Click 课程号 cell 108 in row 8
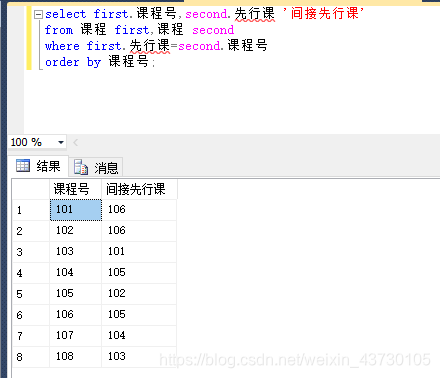This screenshot has height=378, width=440. [76, 357]
